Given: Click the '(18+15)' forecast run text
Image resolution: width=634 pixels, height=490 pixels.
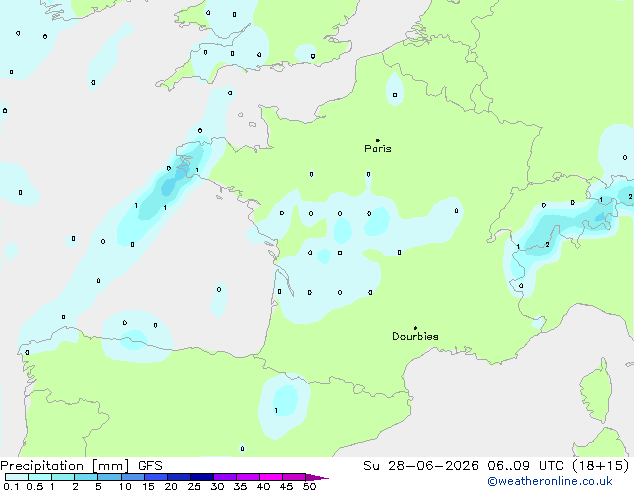Looking at the screenshot, I should coord(601,466).
